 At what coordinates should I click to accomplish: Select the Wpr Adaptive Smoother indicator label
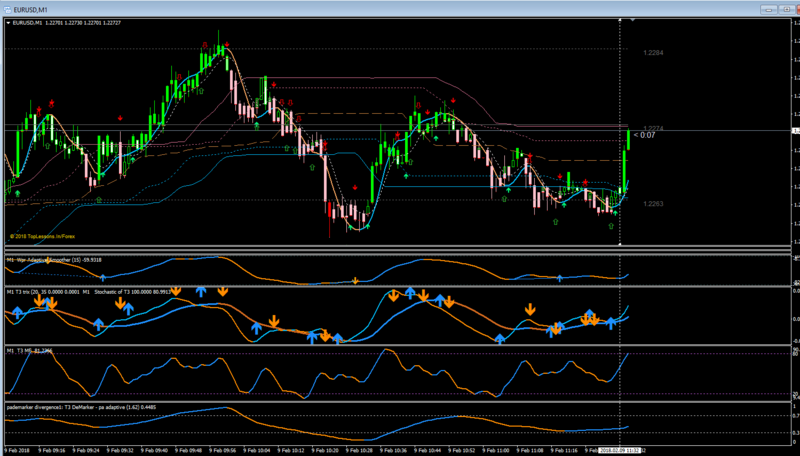(x=54, y=260)
